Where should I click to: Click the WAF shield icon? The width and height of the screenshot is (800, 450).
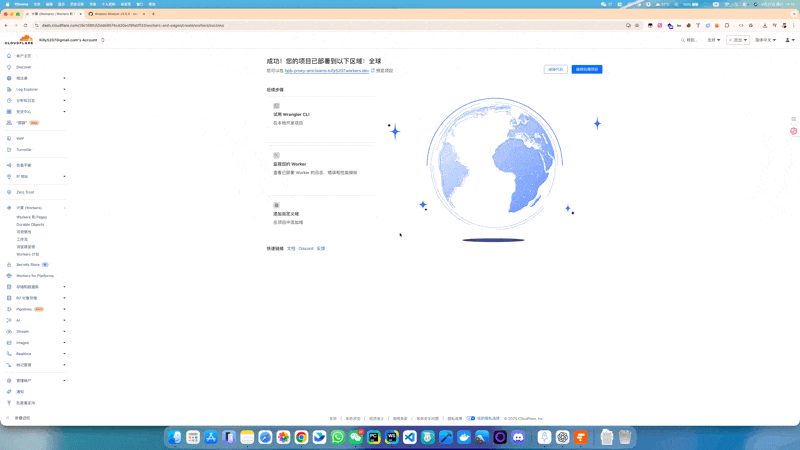(9, 139)
